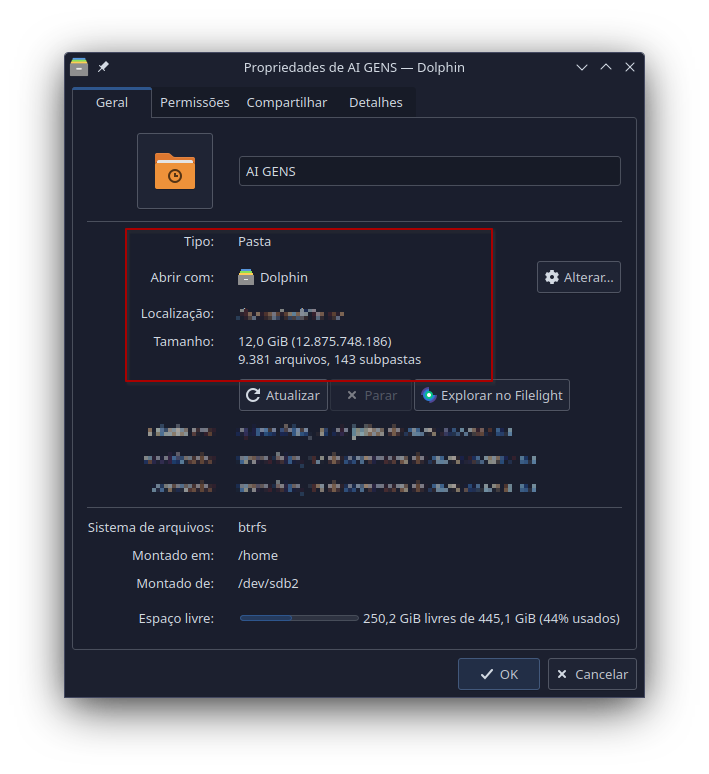Viewport: 709px width, 774px height.
Task: Minimize the window with the down chevron
Action: tap(582, 67)
